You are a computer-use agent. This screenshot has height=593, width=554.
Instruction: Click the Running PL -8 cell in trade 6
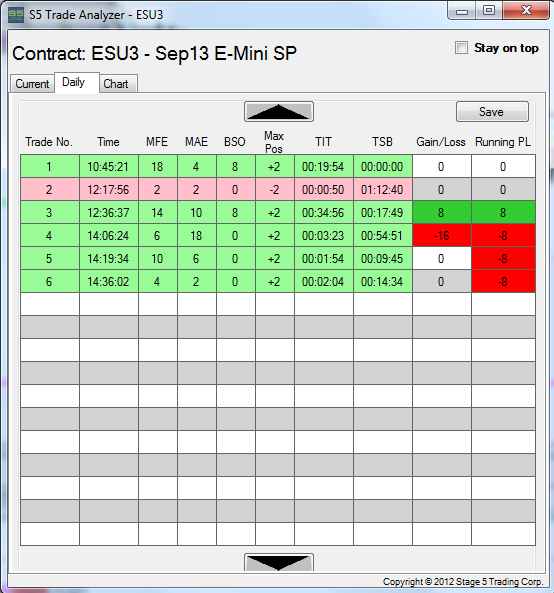(503, 282)
